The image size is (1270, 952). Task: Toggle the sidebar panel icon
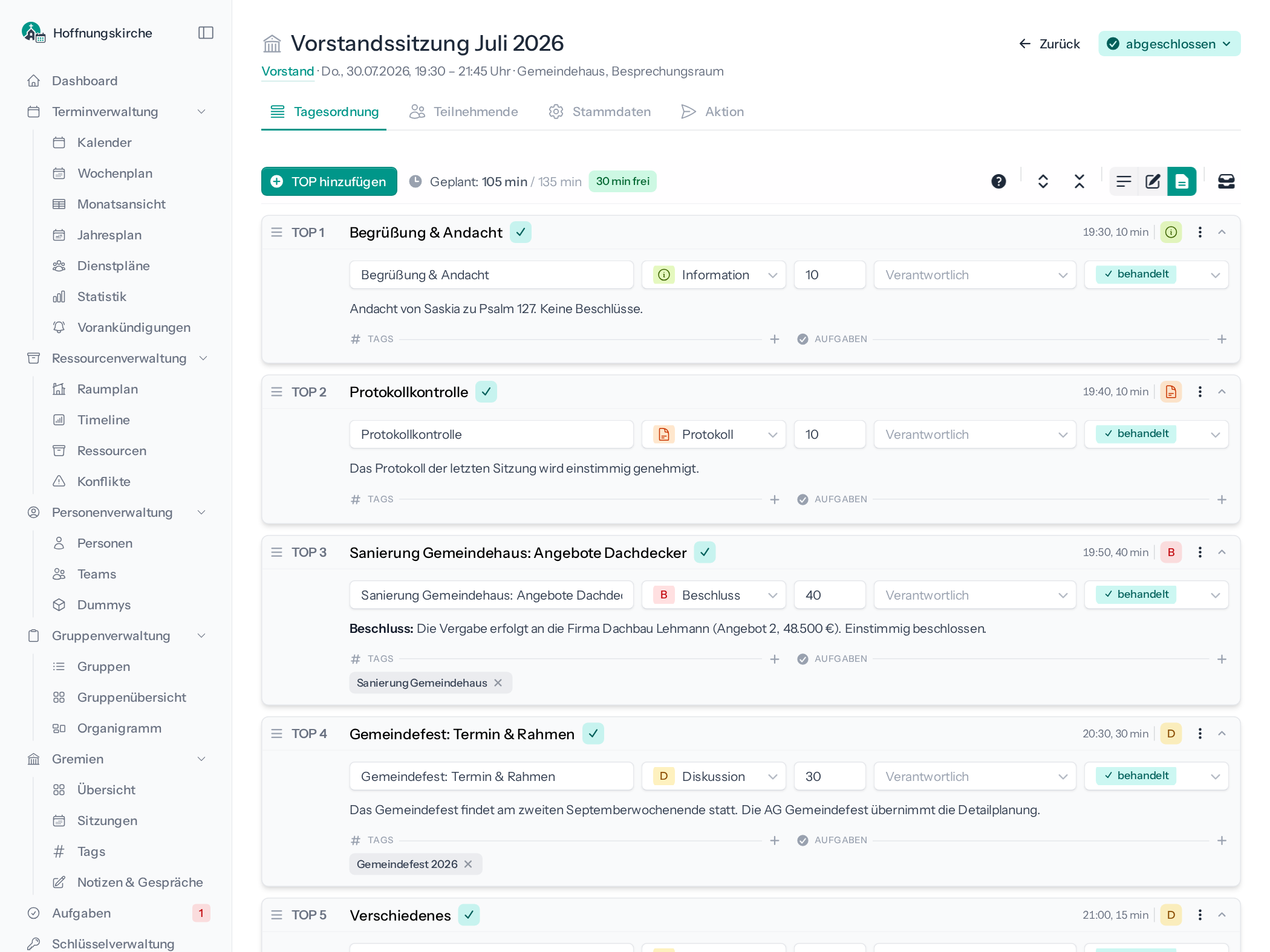pos(206,33)
